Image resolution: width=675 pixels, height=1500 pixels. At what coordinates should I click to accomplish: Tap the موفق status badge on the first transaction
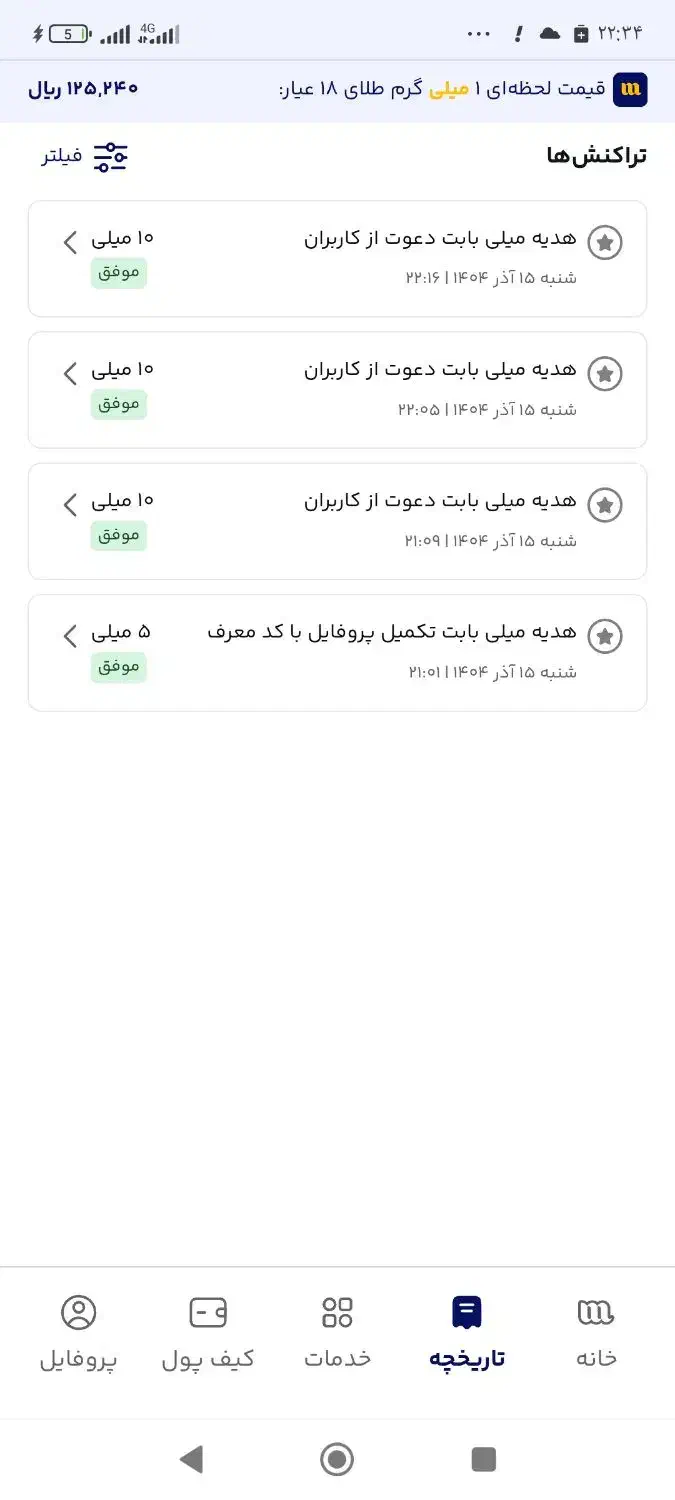[118, 273]
